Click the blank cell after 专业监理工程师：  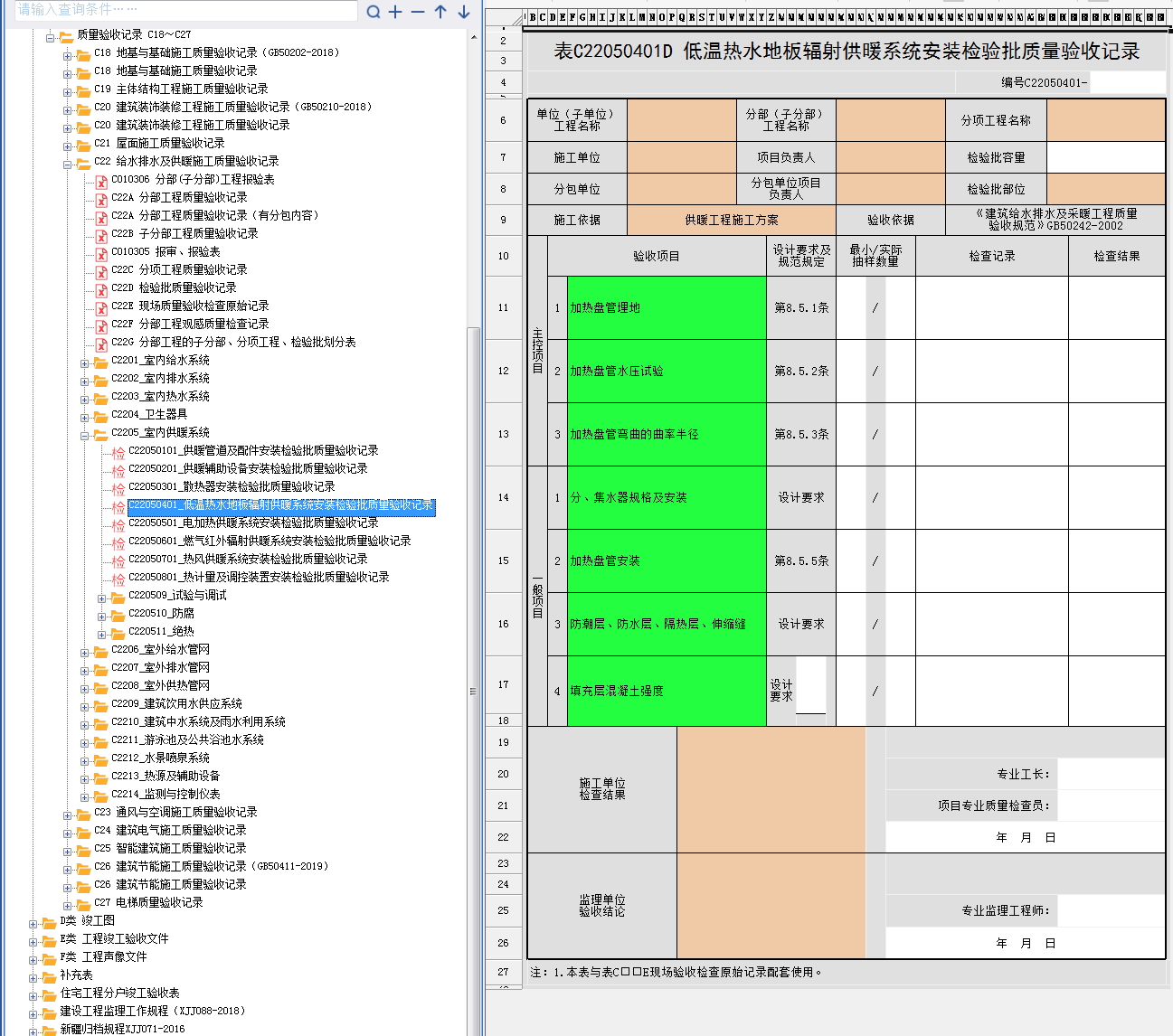point(1111,910)
